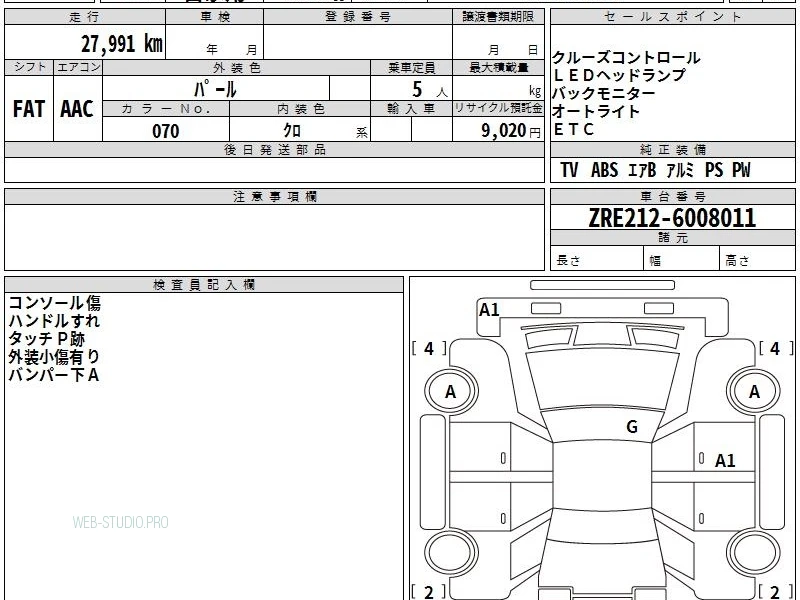Select the seating capacity value 5 人
The height and width of the screenshot is (600, 800).
click(x=429, y=90)
